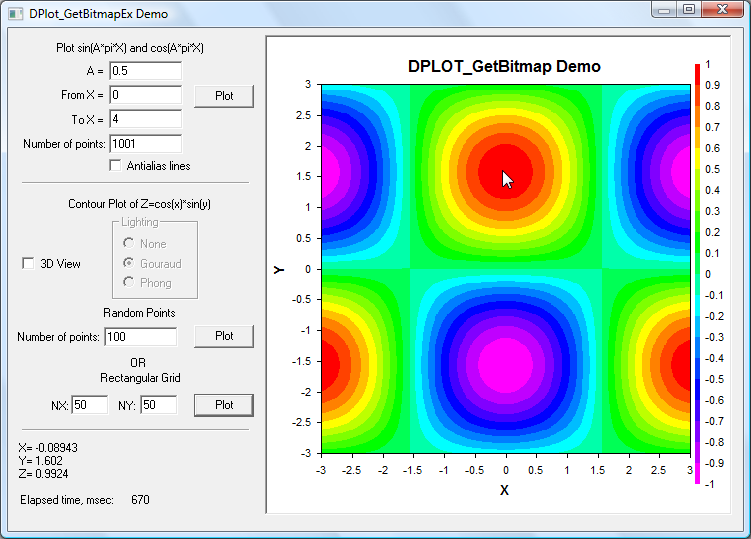This screenshot has width=751, height=539.
Task: Click the Contour Plot of Z=cos(x)*sin(y) heading
Action: [139, 204]
